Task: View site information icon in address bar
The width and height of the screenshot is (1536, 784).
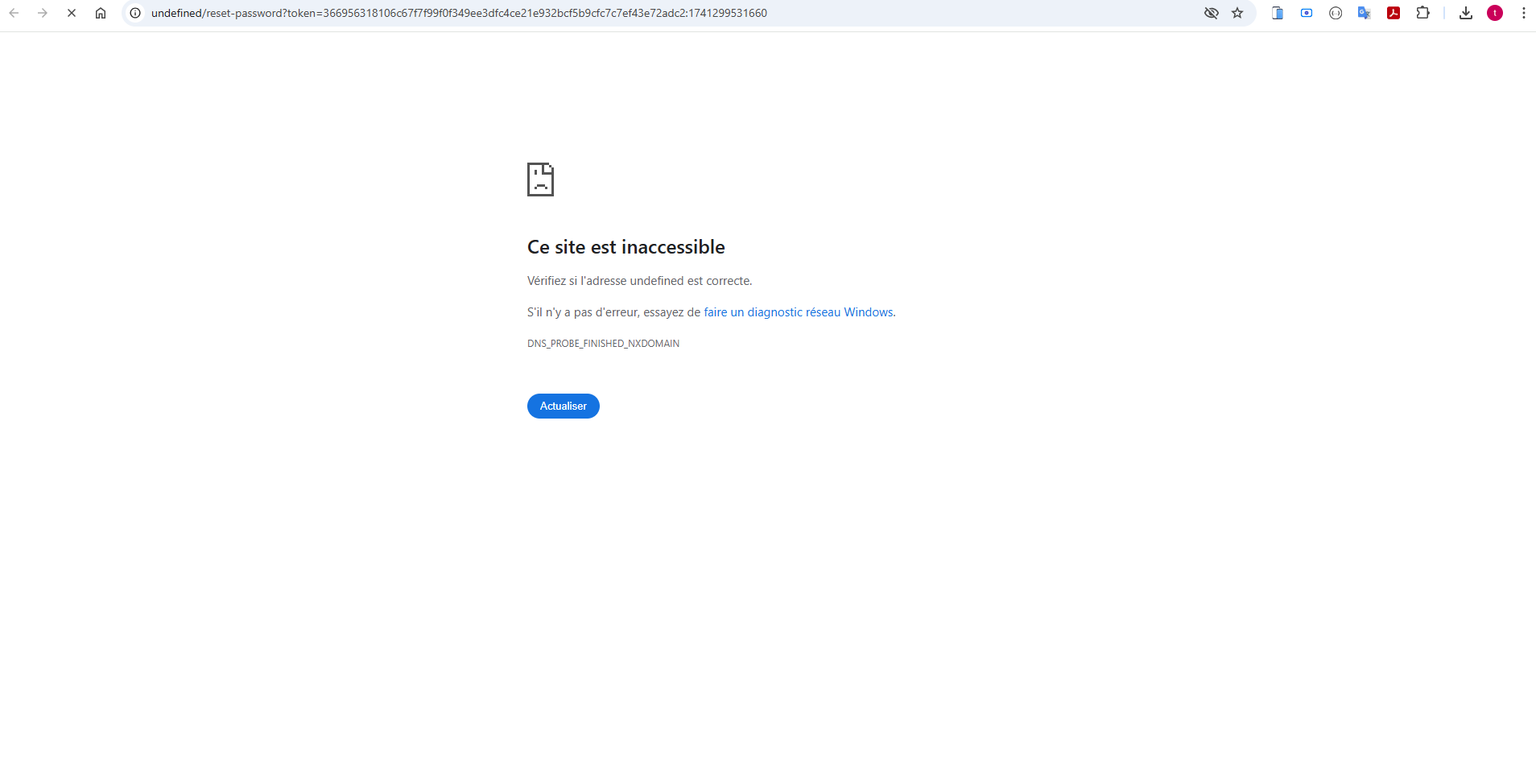Action: (135, 13)
